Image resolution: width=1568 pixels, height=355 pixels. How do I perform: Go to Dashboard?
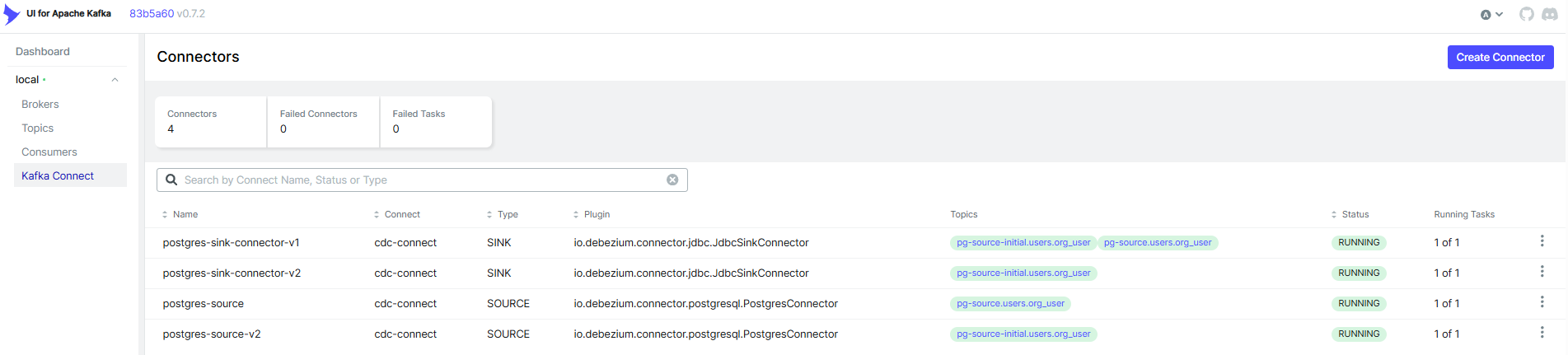43,51
